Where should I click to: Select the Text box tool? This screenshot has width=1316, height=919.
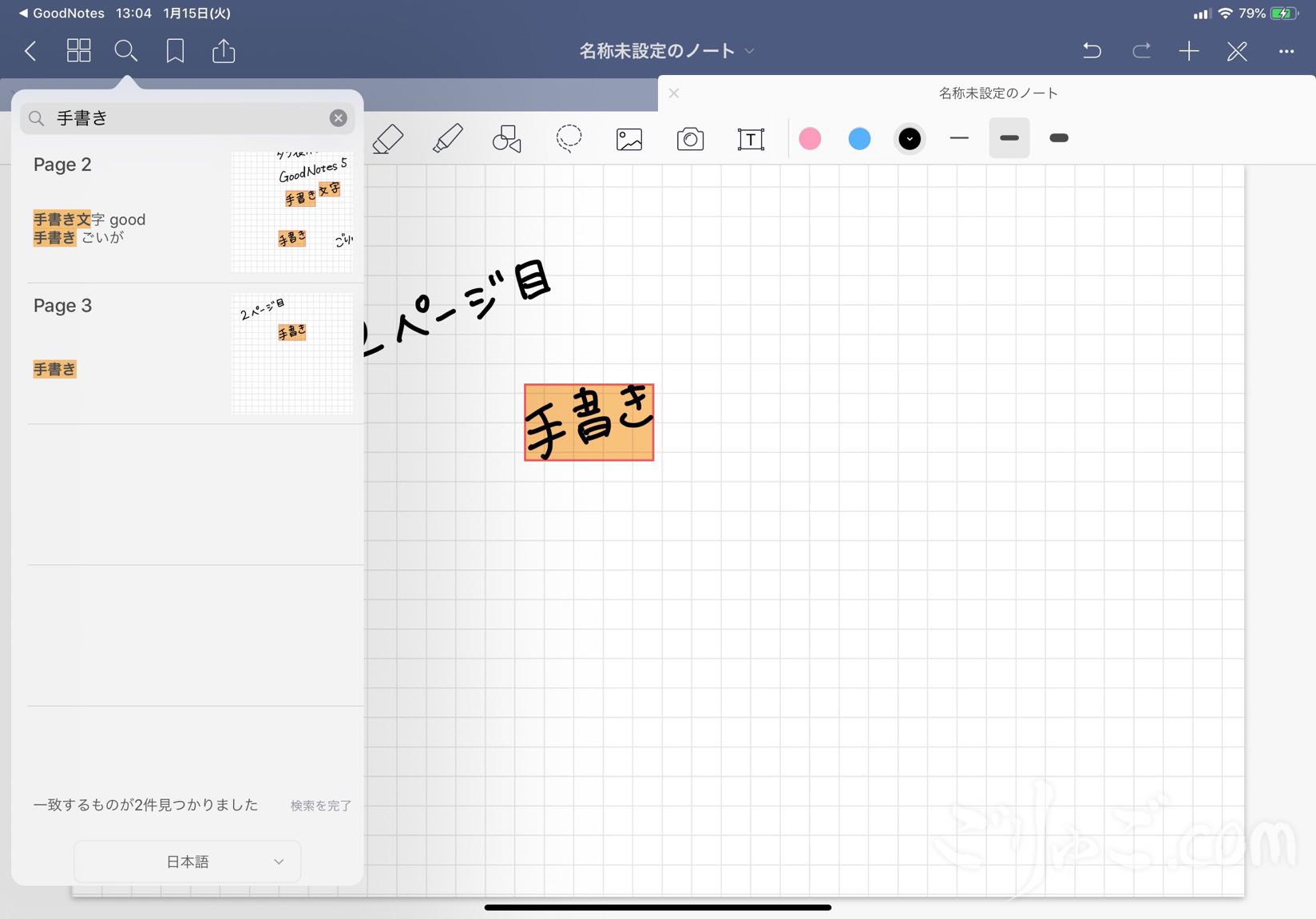coord(750,140)
